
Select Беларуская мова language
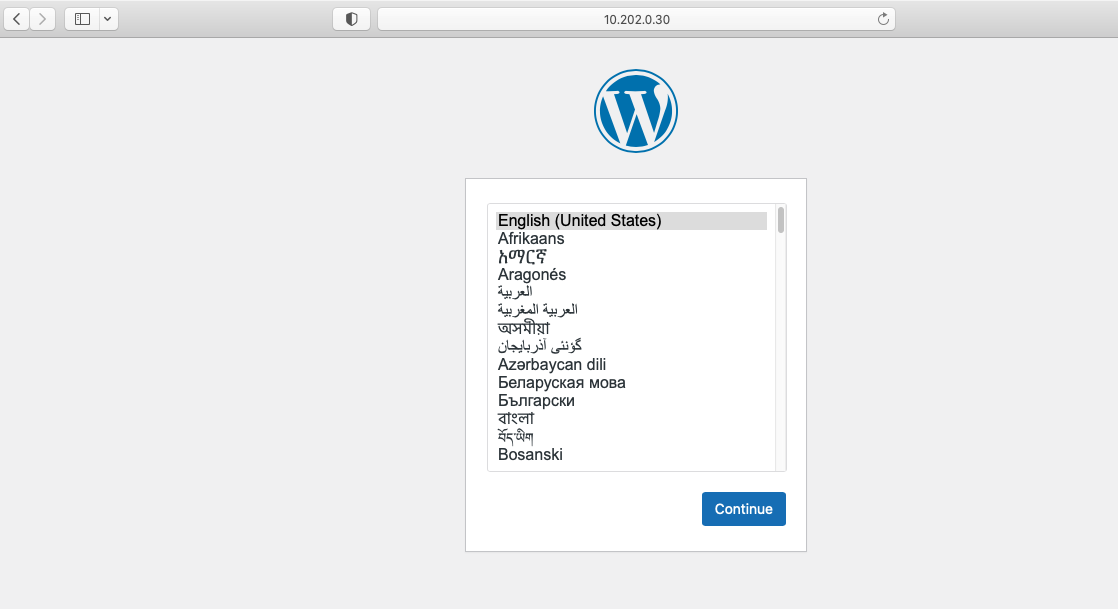point(631,382)
